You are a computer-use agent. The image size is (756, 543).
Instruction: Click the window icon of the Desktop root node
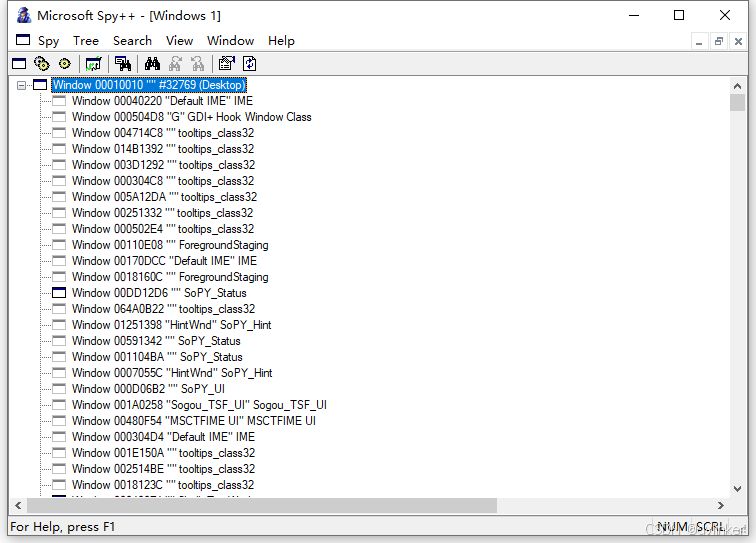[40, 85]
